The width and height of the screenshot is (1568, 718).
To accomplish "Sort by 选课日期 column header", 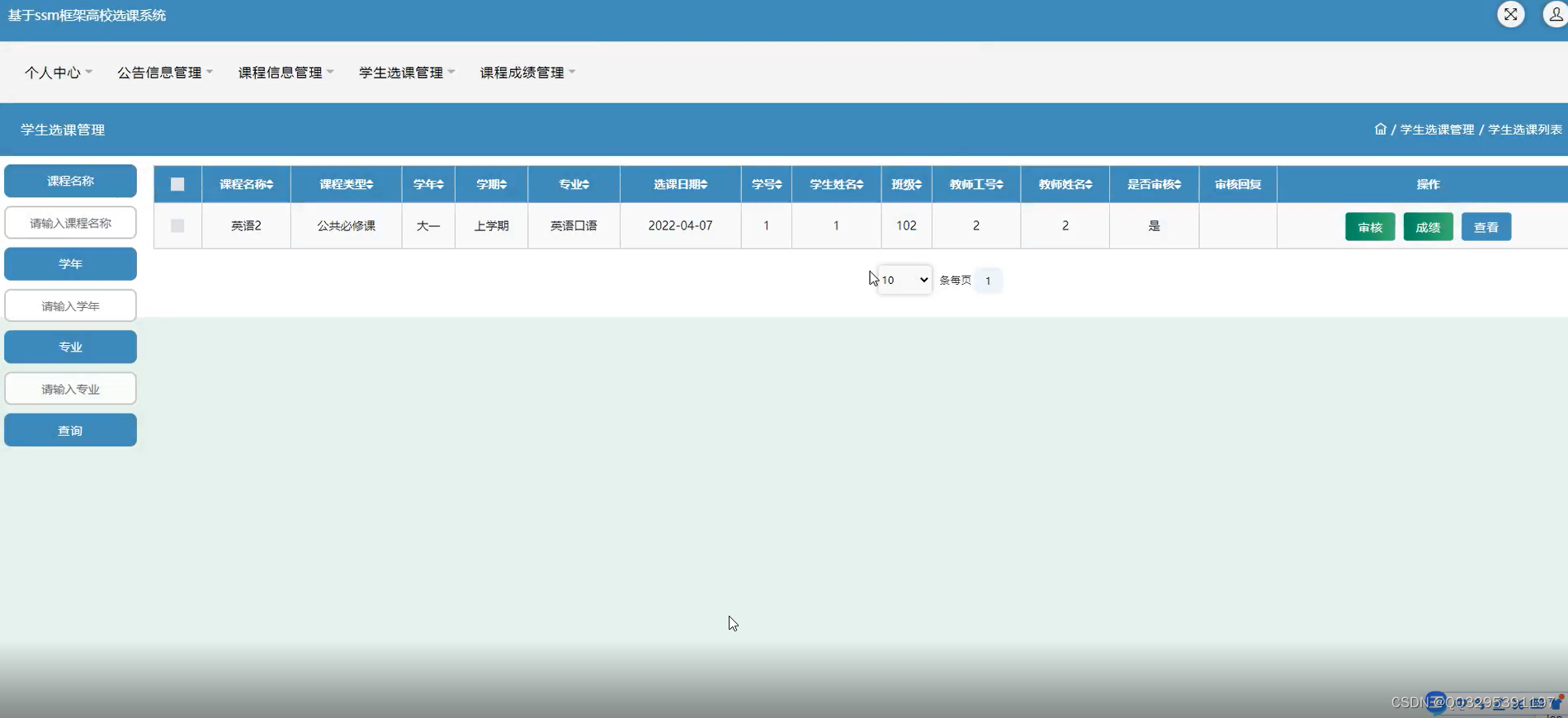I will point(681,185).
